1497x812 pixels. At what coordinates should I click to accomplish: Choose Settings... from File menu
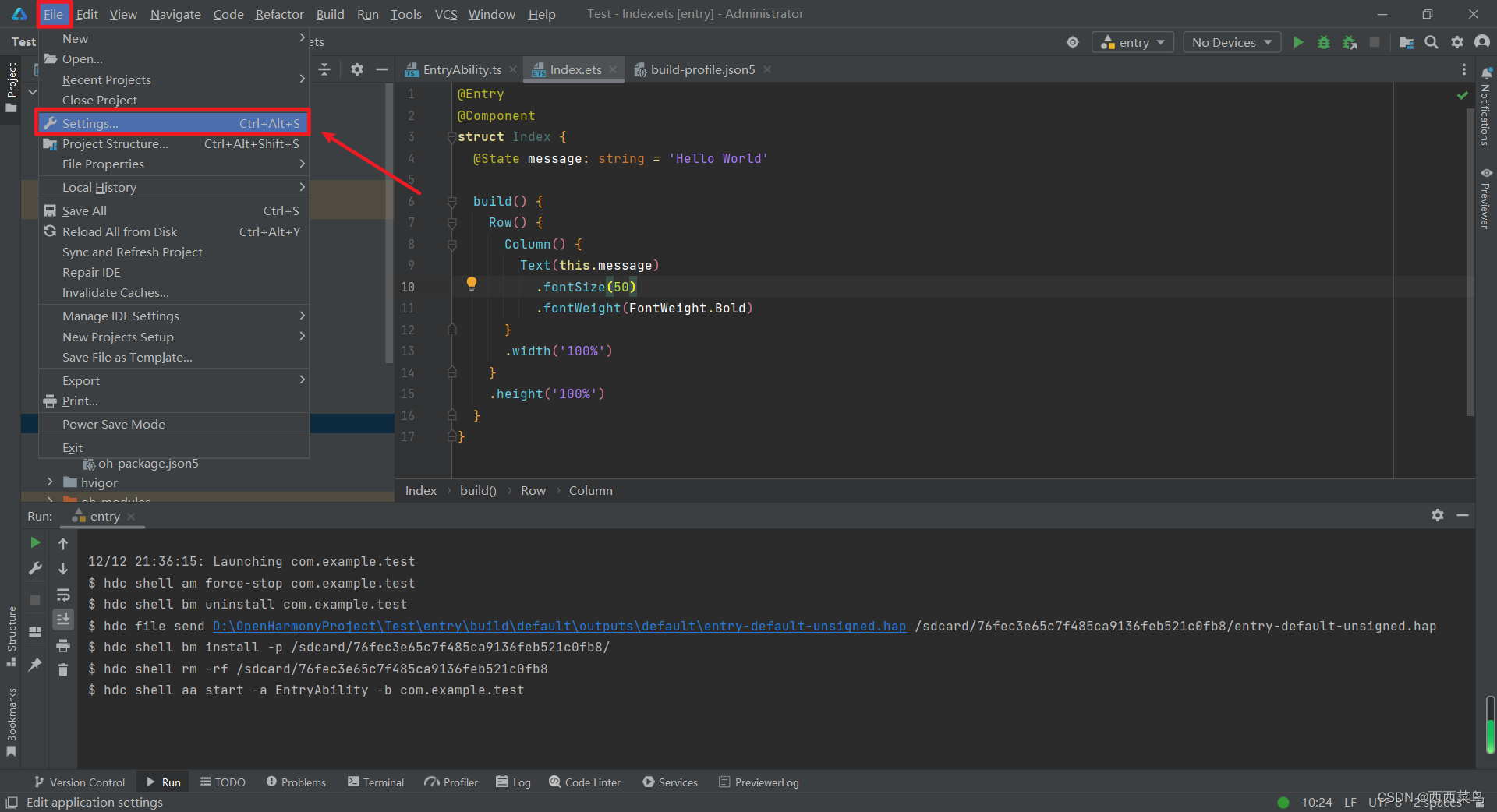[x=174, y=123]
